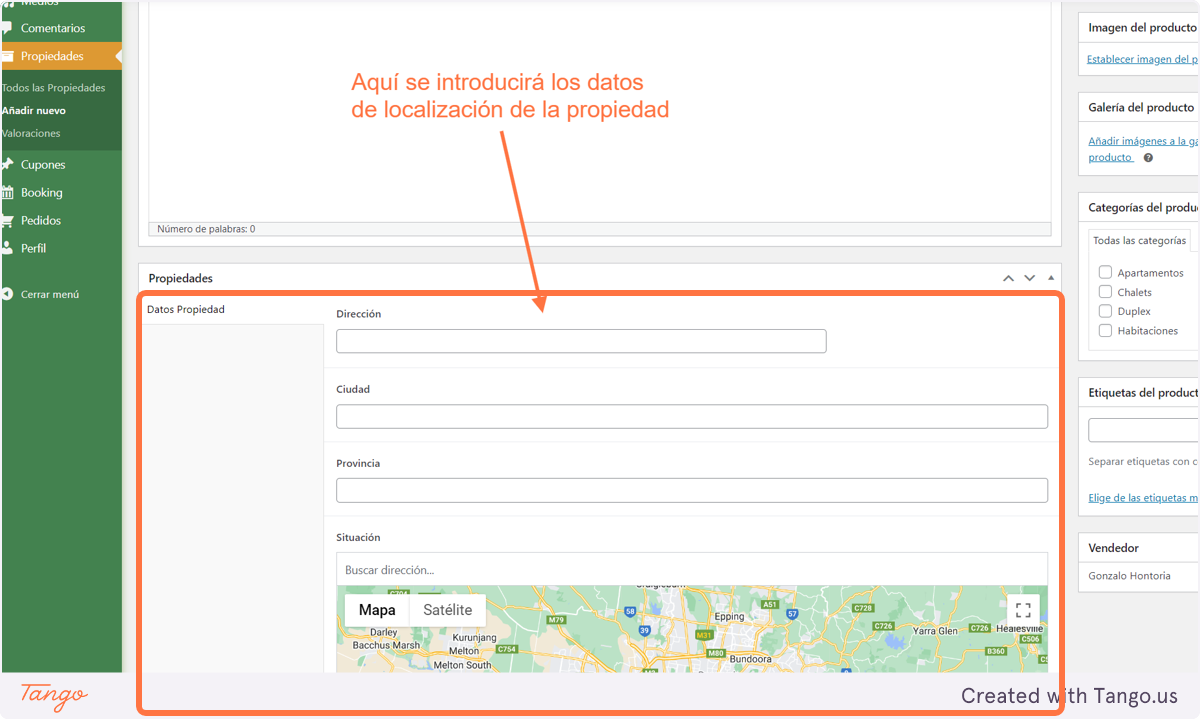Click the Vendedor name Gonzalo Hontoria

pos(1129,576)
